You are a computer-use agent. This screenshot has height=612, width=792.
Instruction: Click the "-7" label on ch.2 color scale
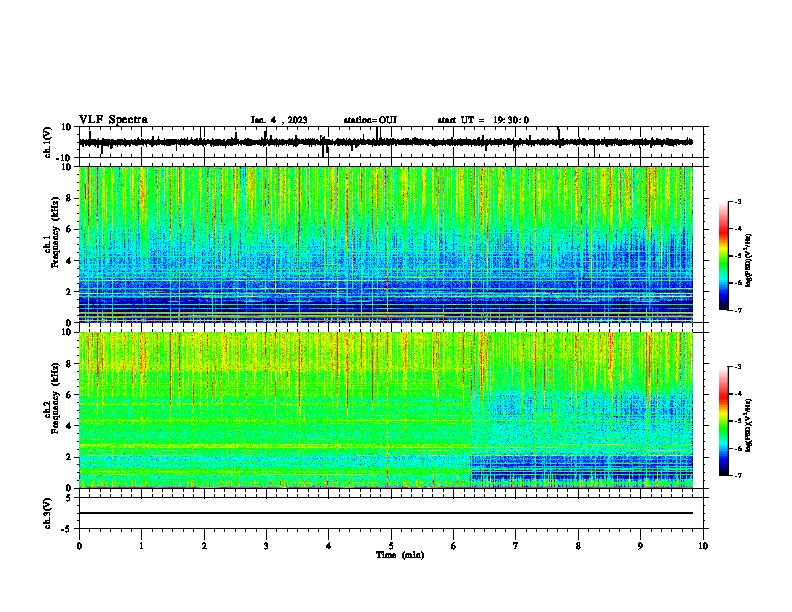tap(737, 475)
